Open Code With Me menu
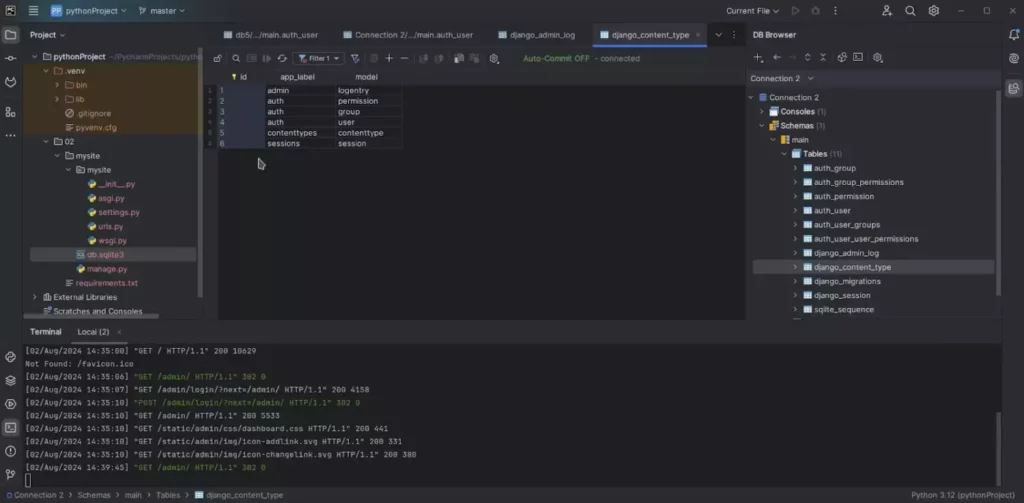 pos(887,10)
